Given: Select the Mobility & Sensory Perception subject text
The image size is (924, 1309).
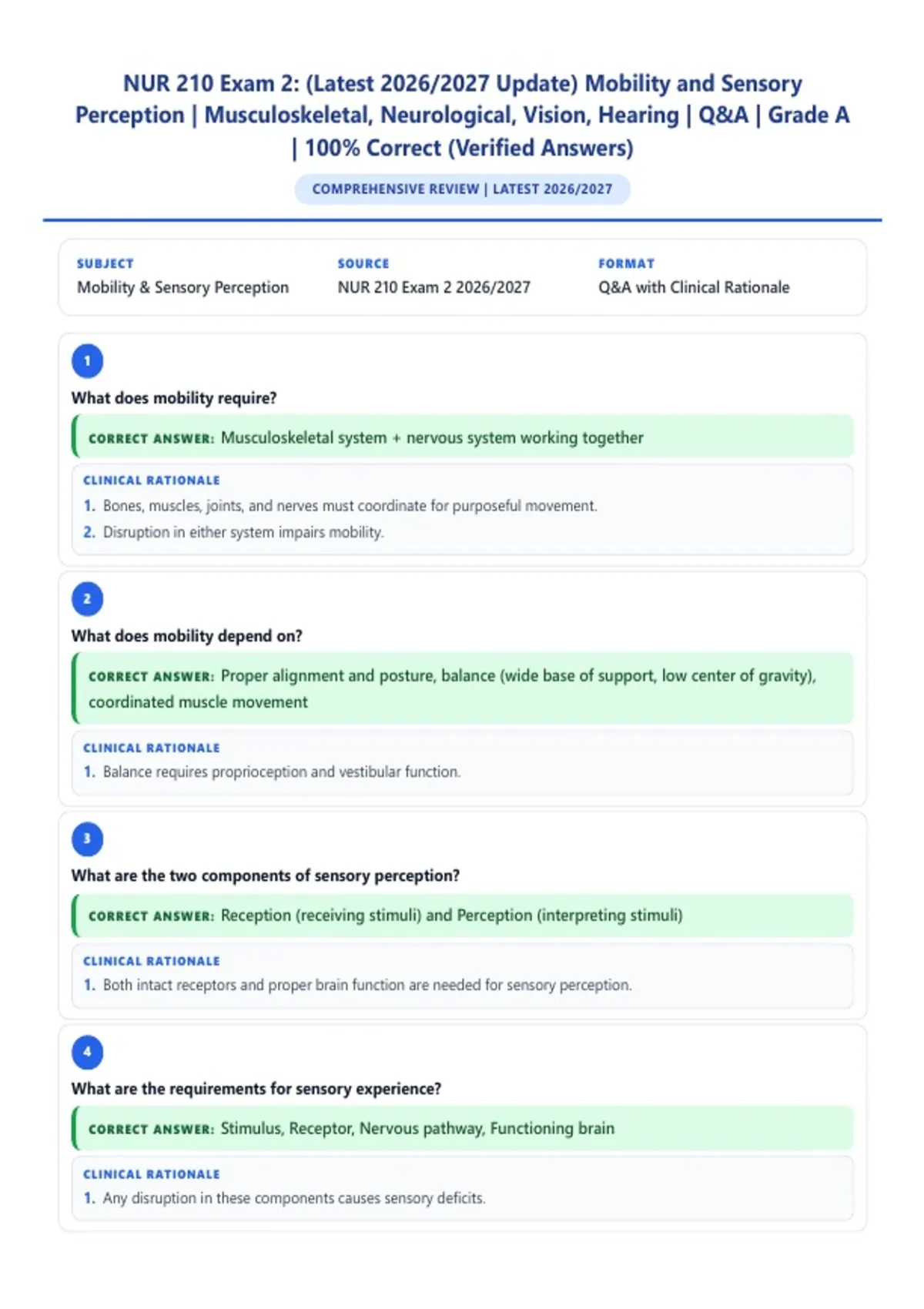Looking at the screenshot, I should pos(182,287).
